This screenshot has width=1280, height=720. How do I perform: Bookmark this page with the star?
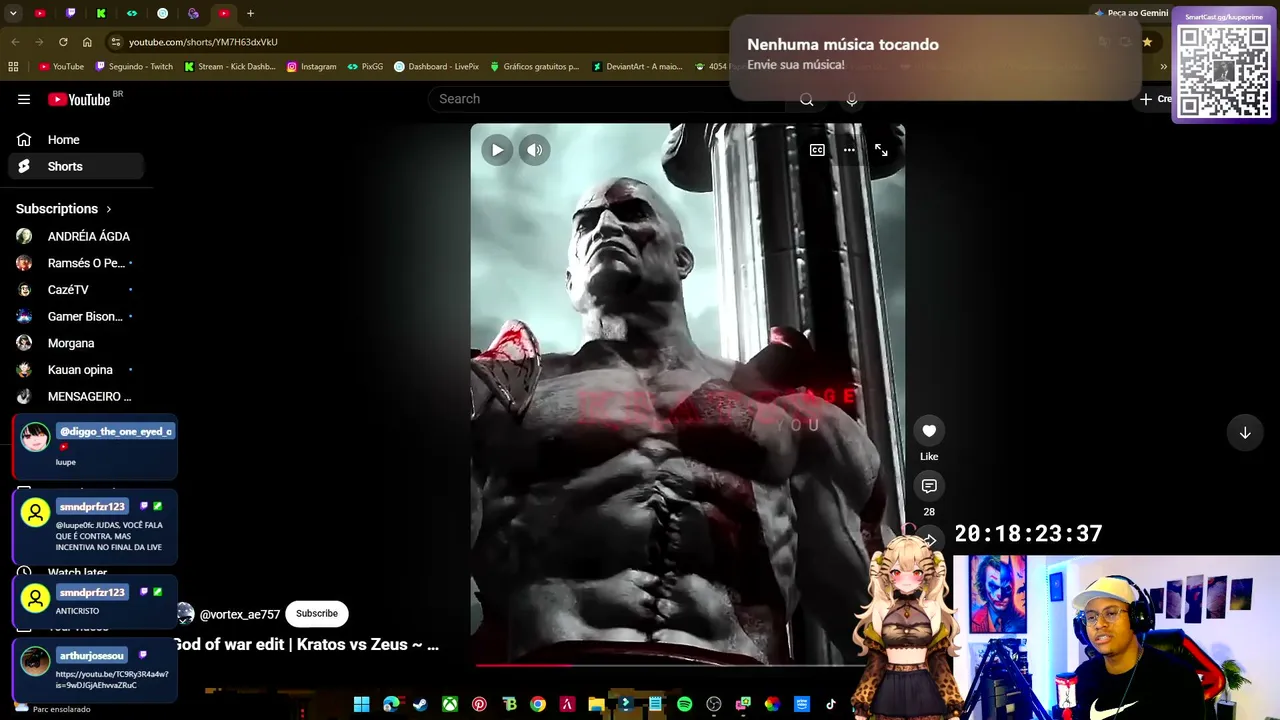point(1147,42)
